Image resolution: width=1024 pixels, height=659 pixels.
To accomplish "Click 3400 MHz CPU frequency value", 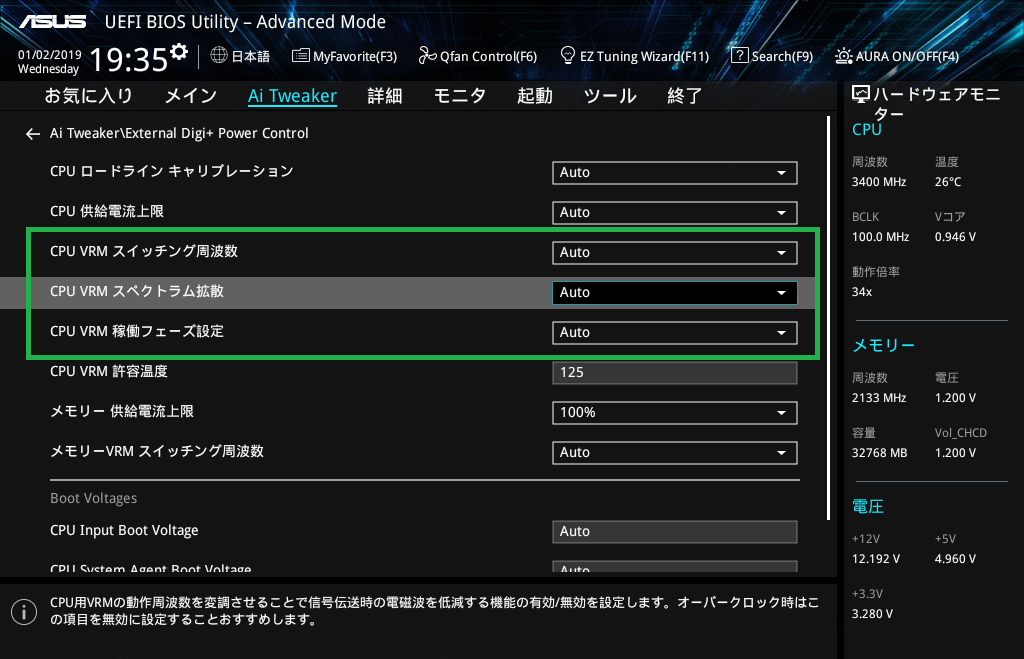I will point(879,182).
